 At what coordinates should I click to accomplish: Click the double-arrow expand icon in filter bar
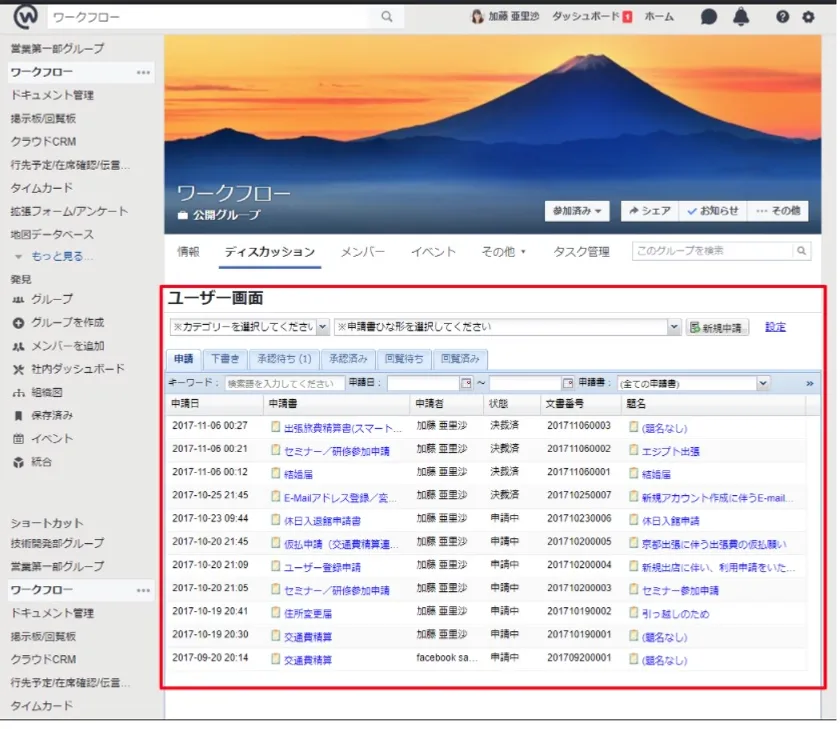click(x=810, y=383)
